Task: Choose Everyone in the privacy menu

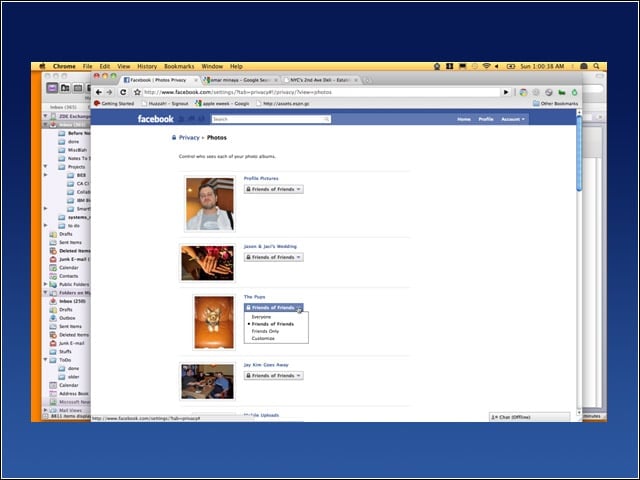Action: click(261, 317)
